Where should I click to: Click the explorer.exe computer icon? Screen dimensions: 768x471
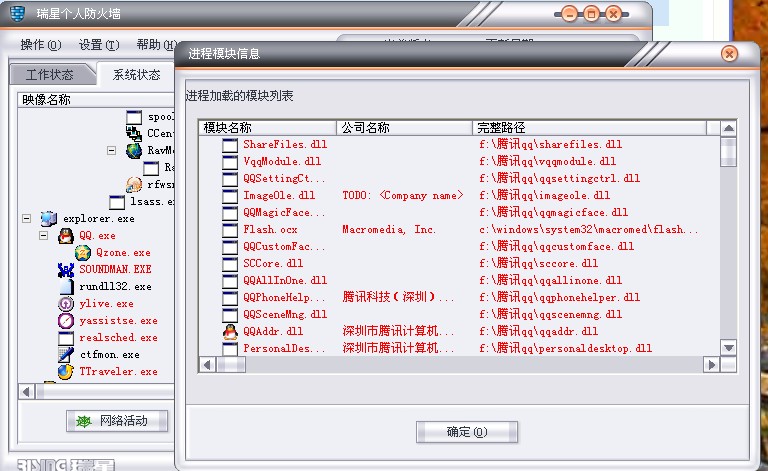point(48,218)
